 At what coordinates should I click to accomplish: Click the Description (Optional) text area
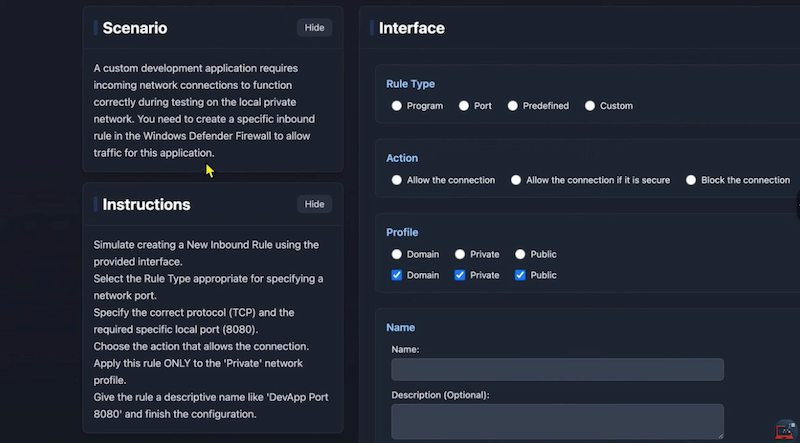point(557,422)
